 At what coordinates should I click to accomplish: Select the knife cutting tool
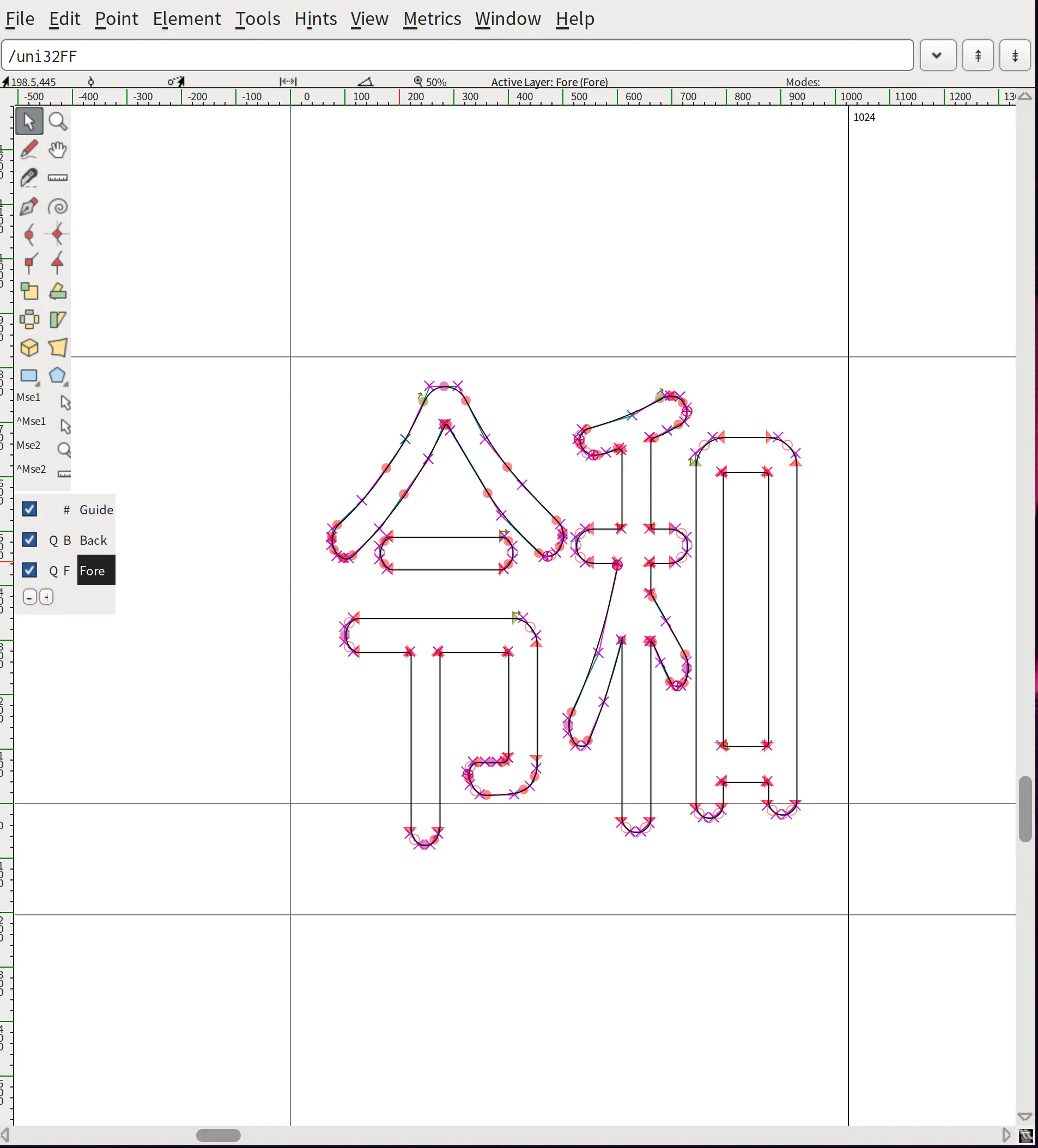29,178
